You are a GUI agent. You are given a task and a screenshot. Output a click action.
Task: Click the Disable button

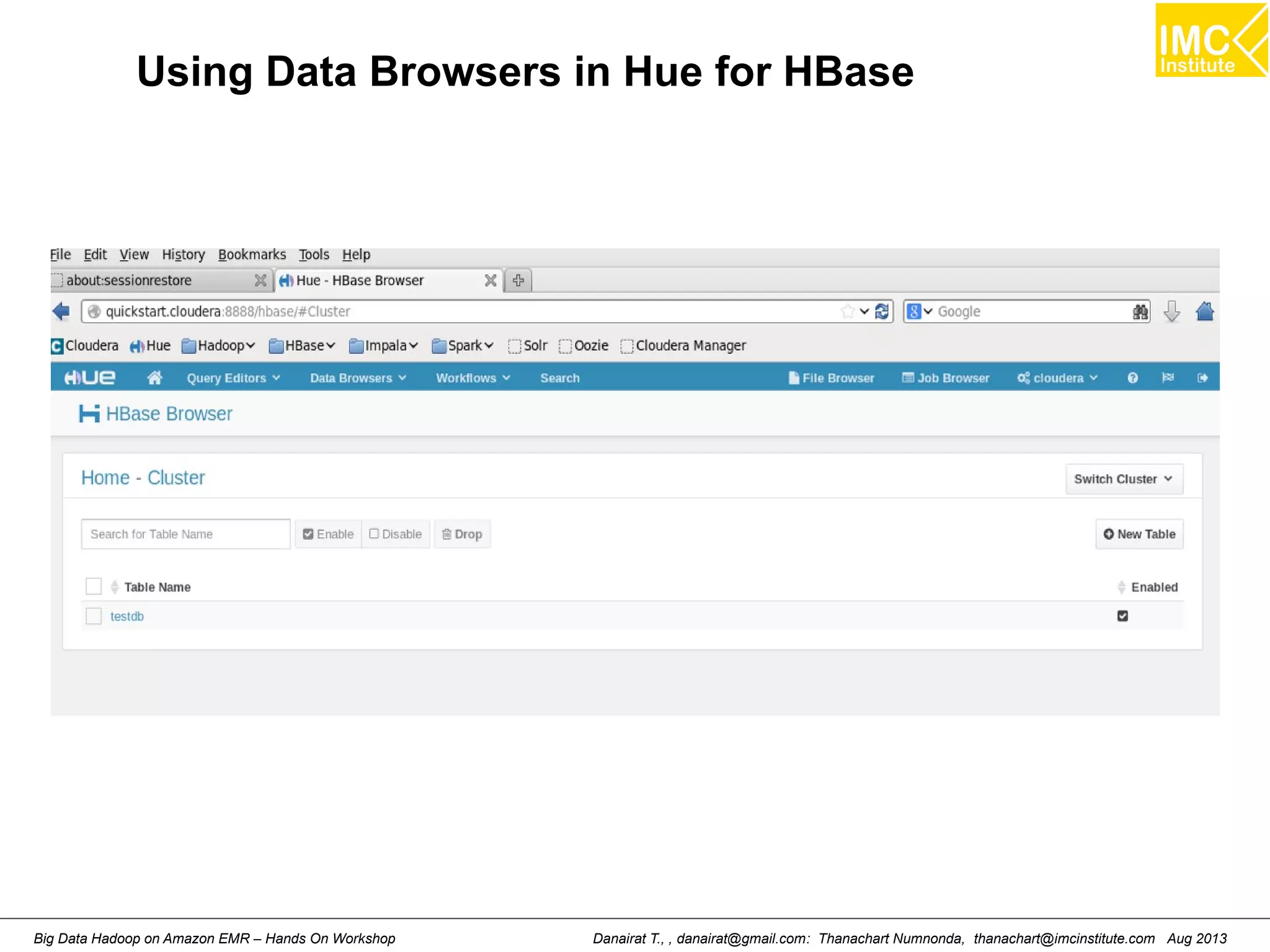396,534
